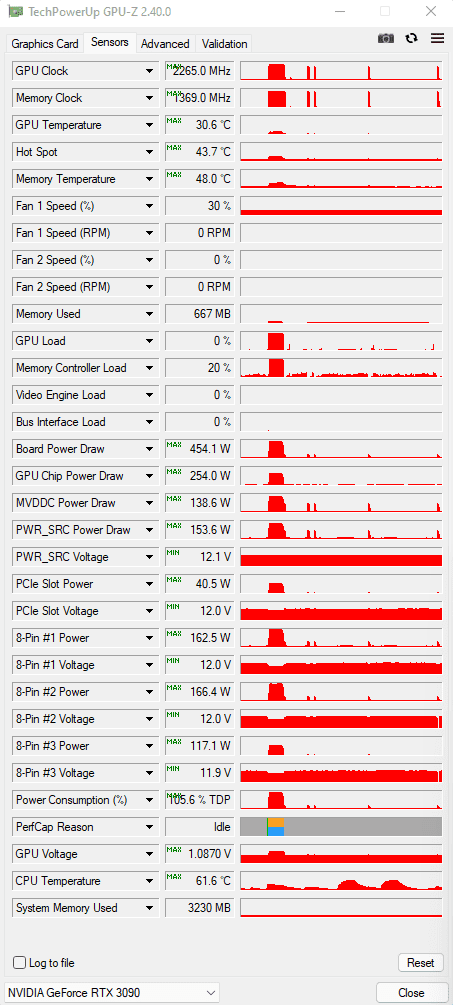
Task: Open the Fan 1 Speed (RPM) dropdown
Action: click(149, 233)
